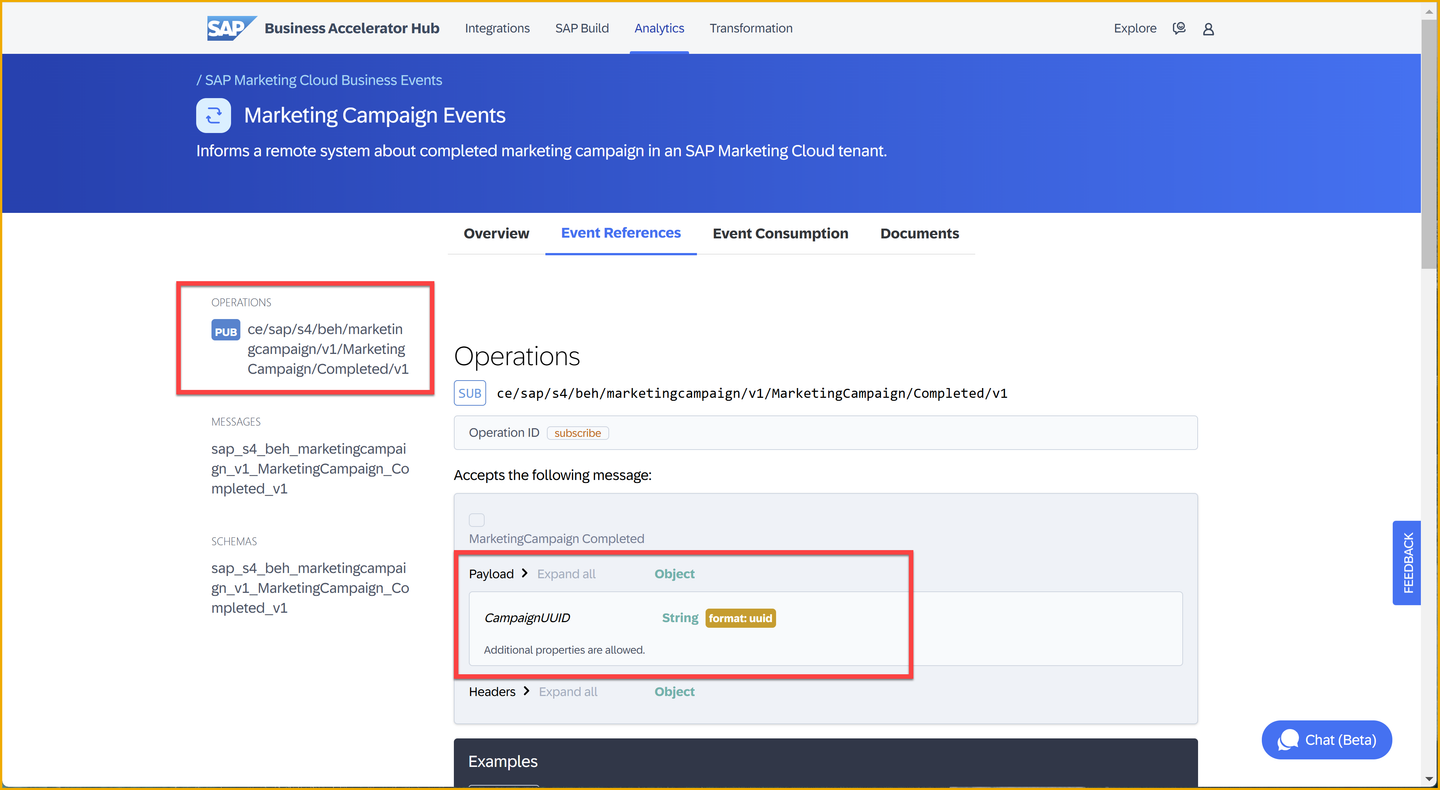This screenshot has height=790, width=1440.
Task: Open the FEEDBACK side tab
Action: click(x=1407, y=562)
